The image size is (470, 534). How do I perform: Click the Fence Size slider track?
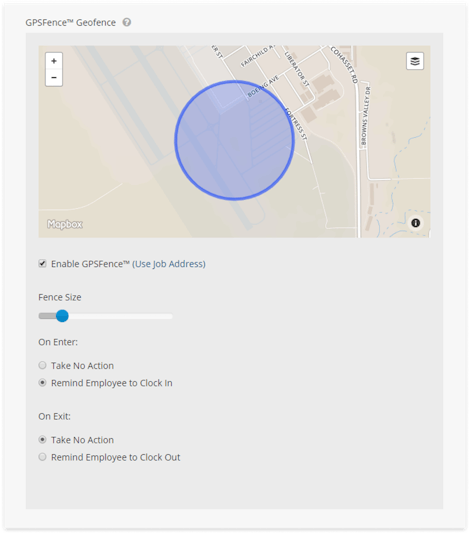point(106,316)
